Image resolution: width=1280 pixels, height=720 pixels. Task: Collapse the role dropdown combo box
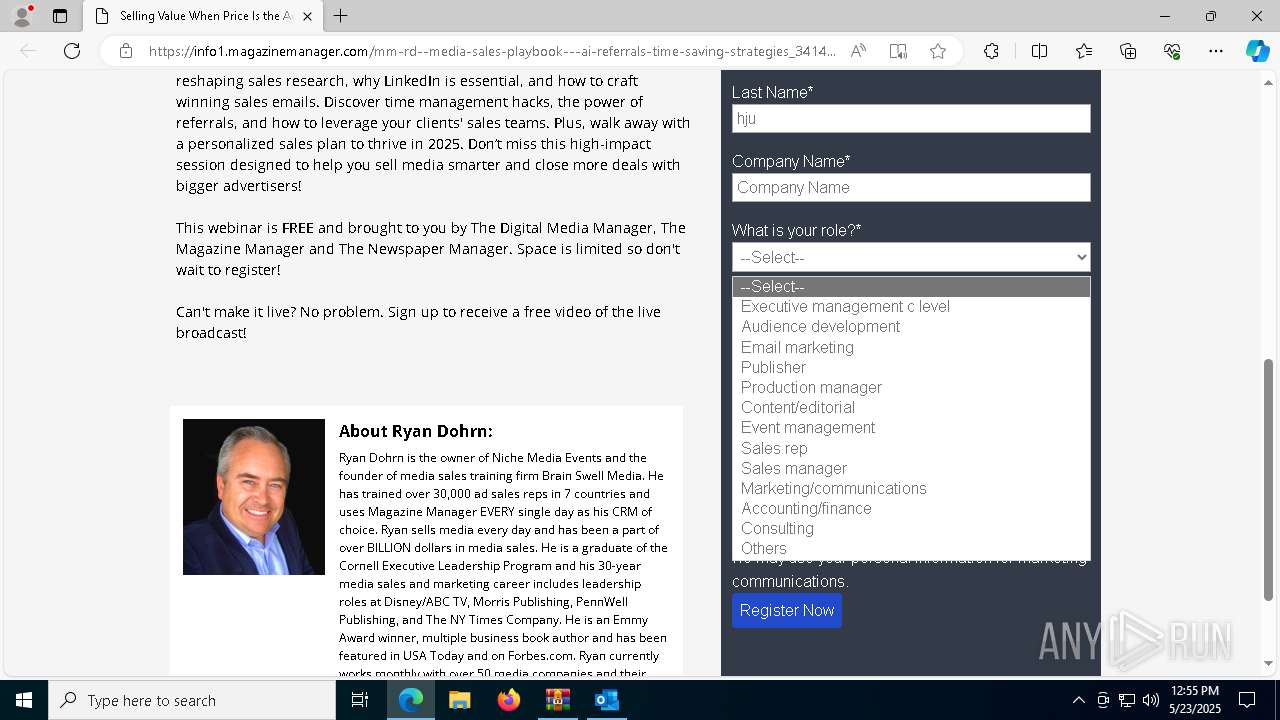911,257
